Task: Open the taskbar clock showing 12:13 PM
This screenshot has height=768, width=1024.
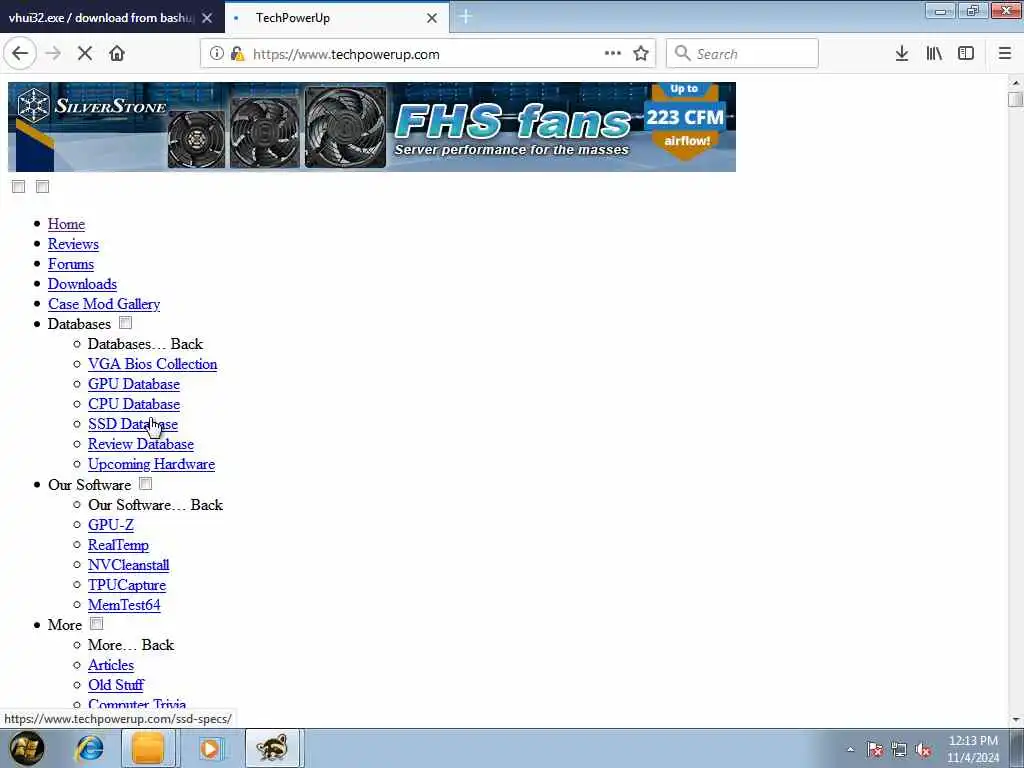Action: pyautogui.click(x=973, y=749)
